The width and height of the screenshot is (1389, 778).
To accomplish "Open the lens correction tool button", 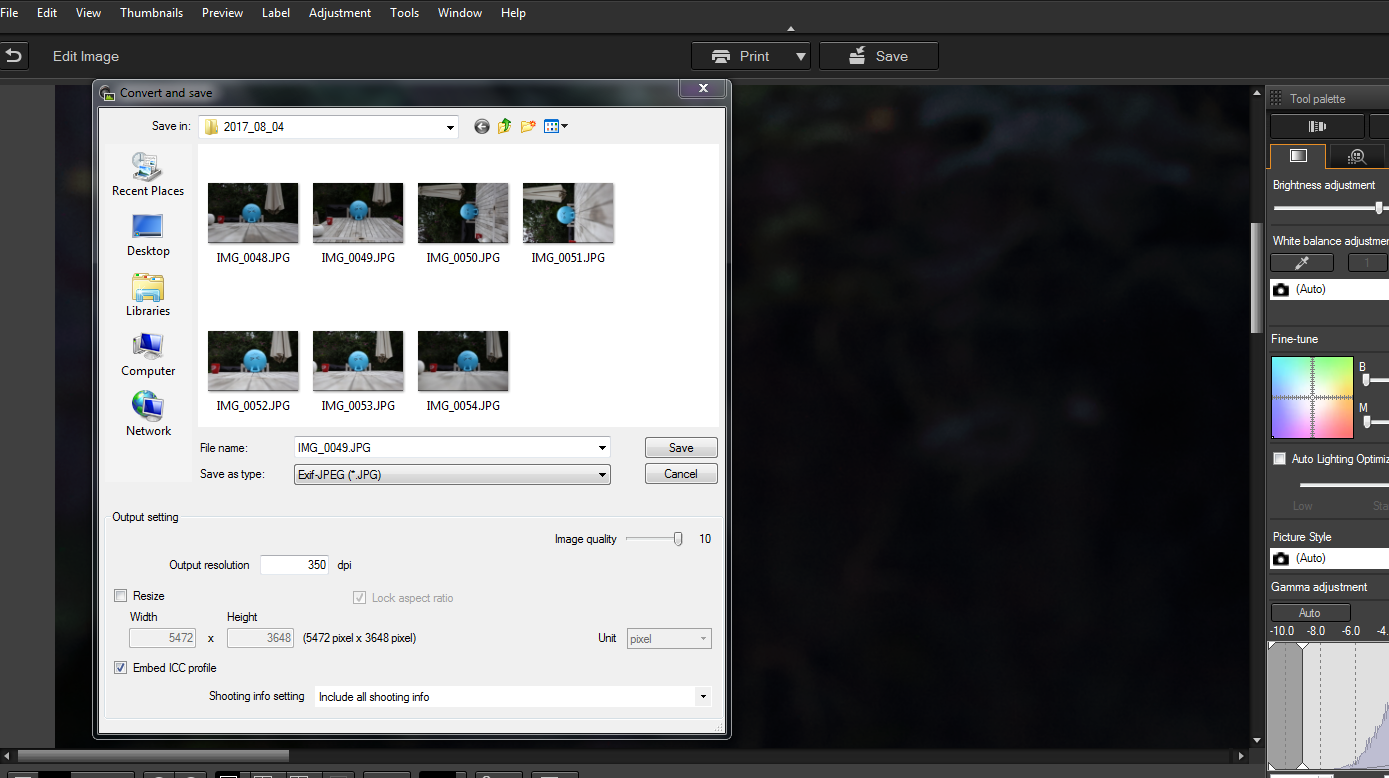I will pos(1316,126).
